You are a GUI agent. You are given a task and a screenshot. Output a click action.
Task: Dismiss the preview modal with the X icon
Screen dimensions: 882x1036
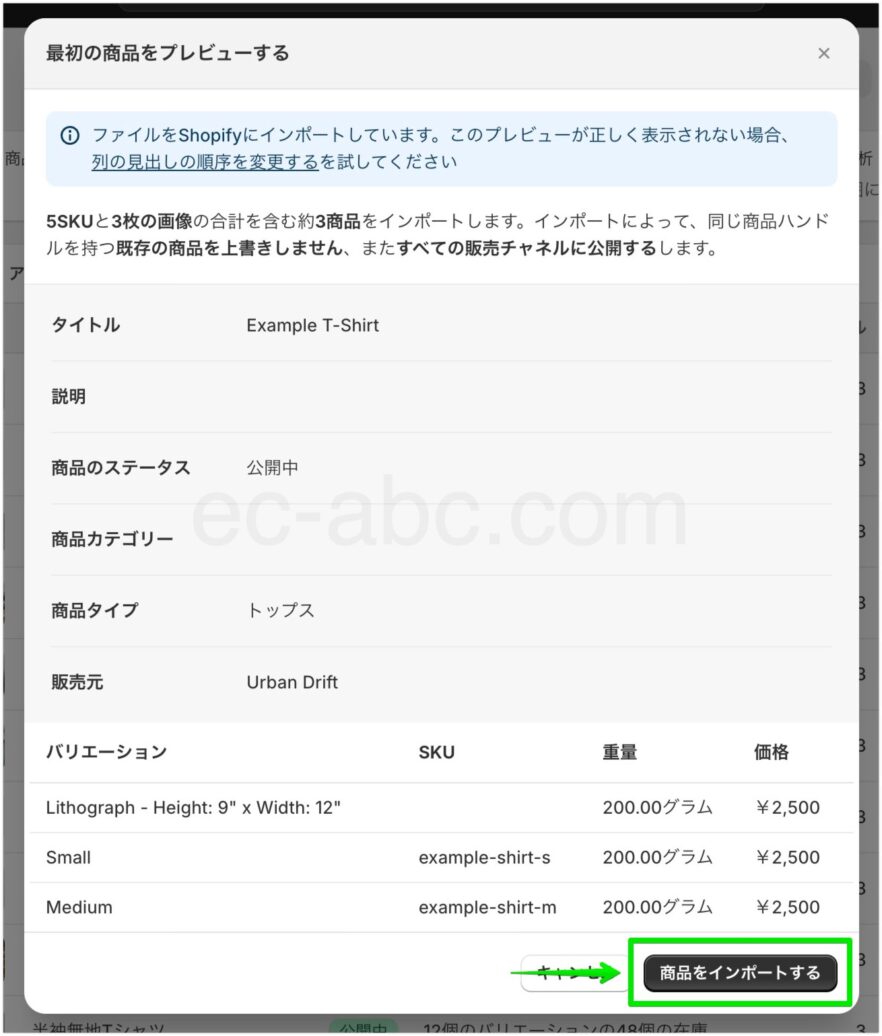823,53
